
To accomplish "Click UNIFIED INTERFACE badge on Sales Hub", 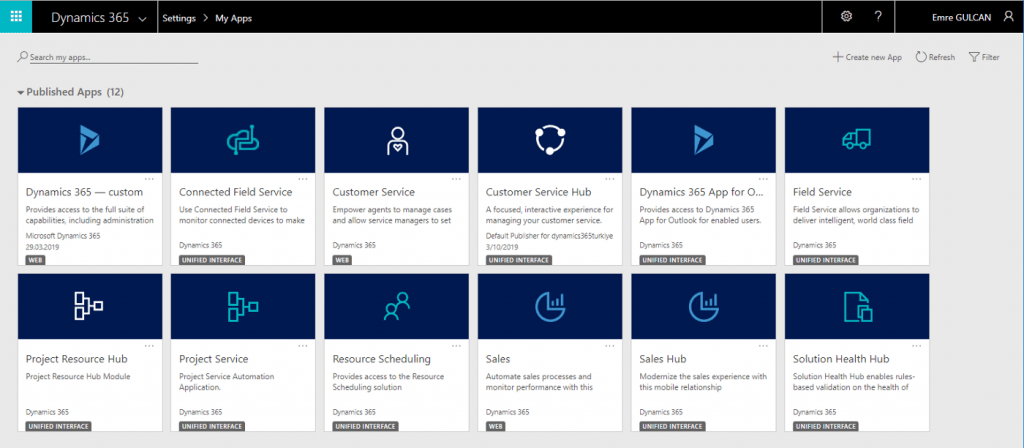I will pos(672,426).
